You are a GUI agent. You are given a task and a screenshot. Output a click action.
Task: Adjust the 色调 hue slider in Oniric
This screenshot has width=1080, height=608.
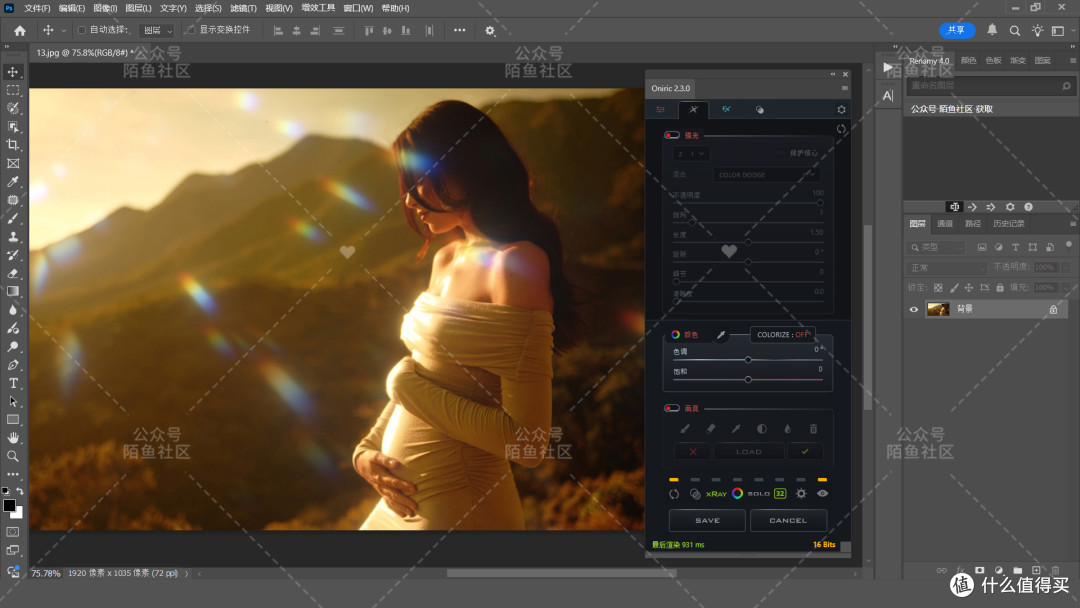pos(748,359)
